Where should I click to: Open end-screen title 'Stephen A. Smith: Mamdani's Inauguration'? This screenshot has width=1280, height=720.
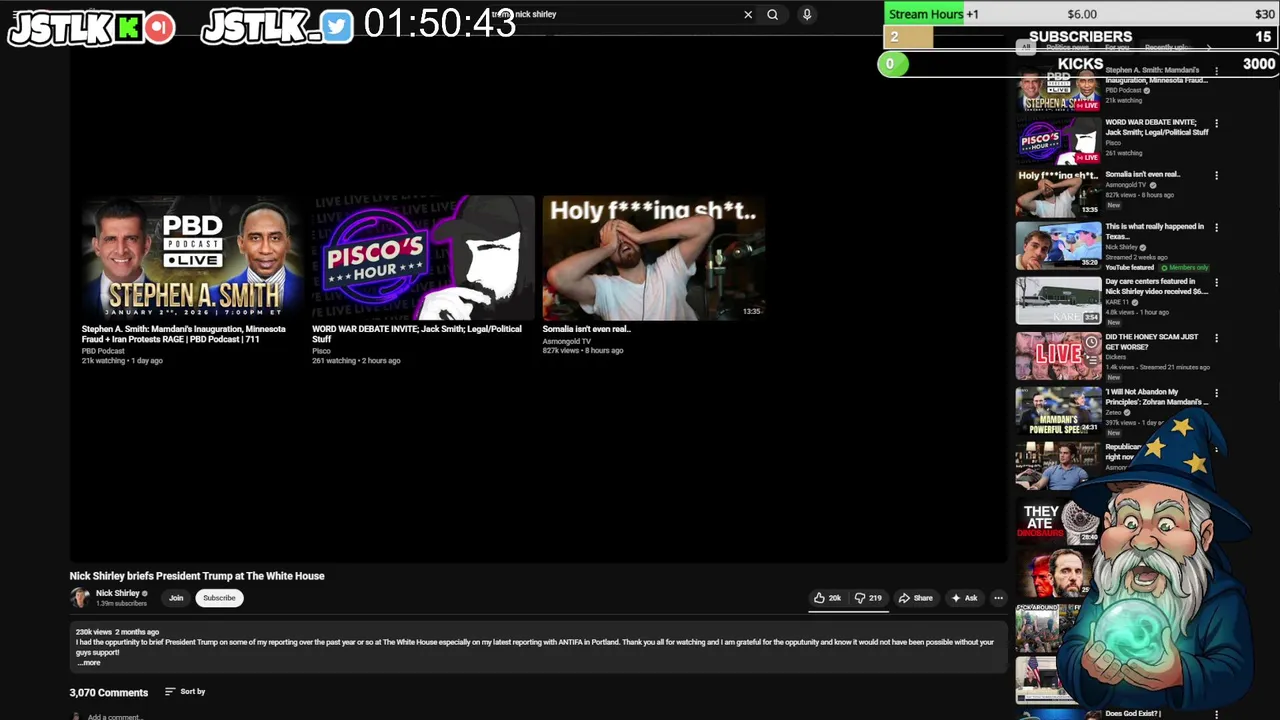click(x=184, y=334)
